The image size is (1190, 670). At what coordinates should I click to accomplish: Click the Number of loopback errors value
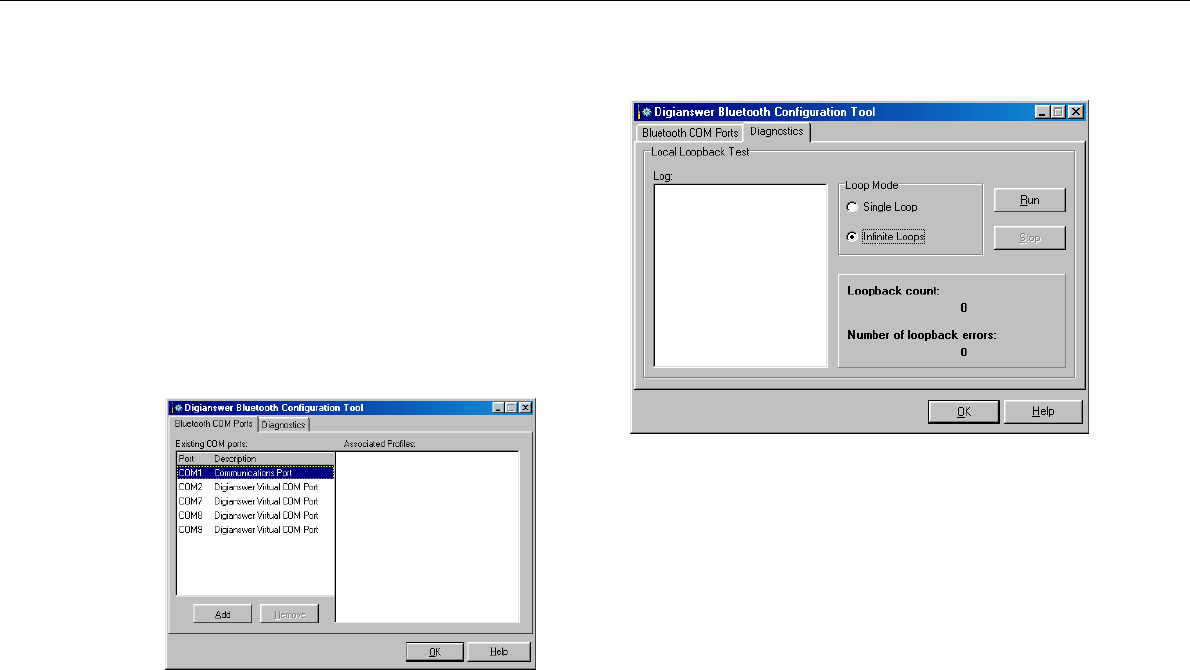(x=963, y=352)
